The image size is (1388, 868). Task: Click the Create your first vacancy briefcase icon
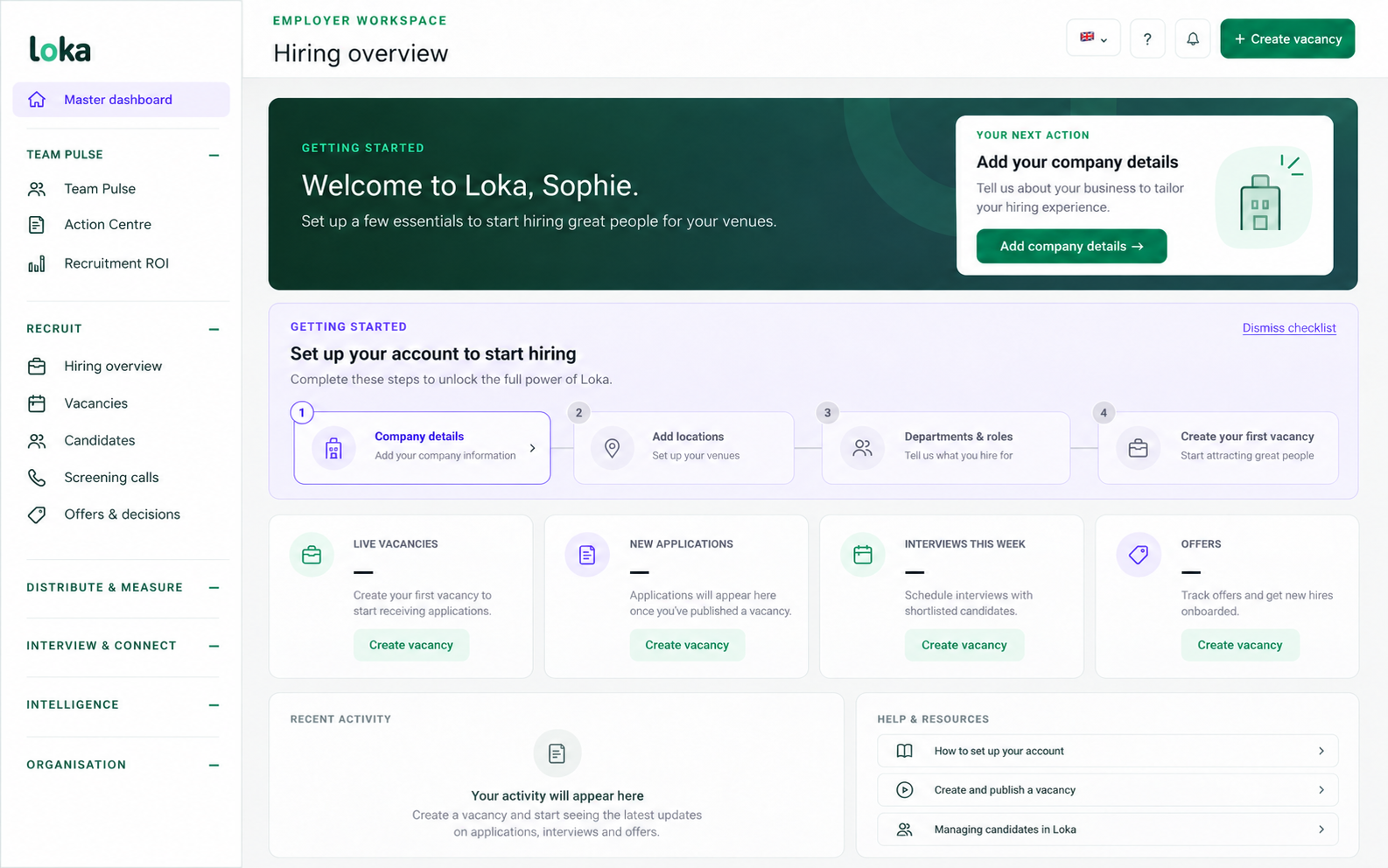pos(1139,448)
